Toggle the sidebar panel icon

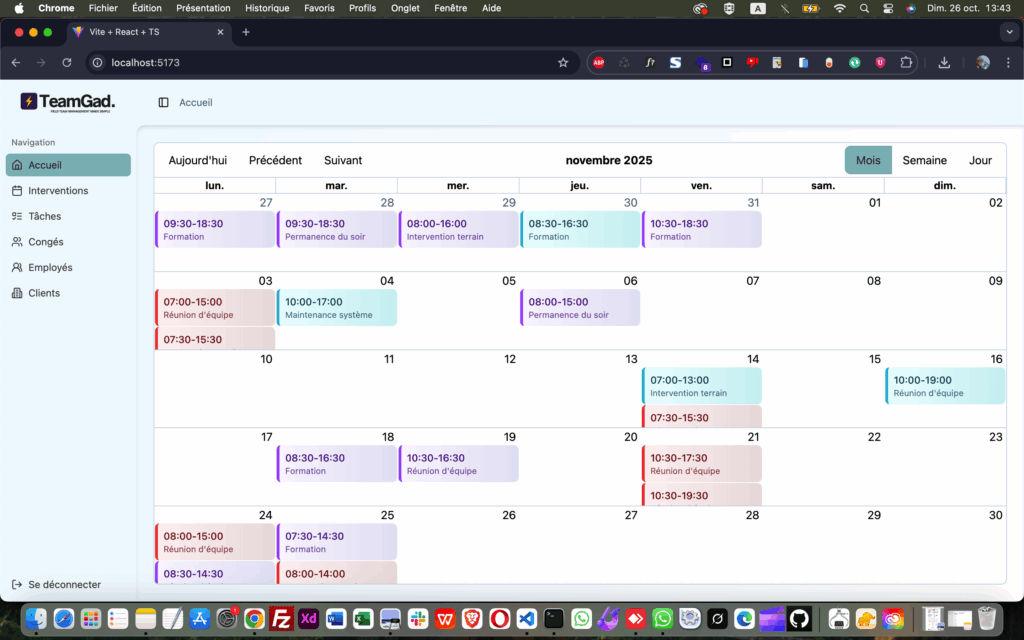point(164,102)
